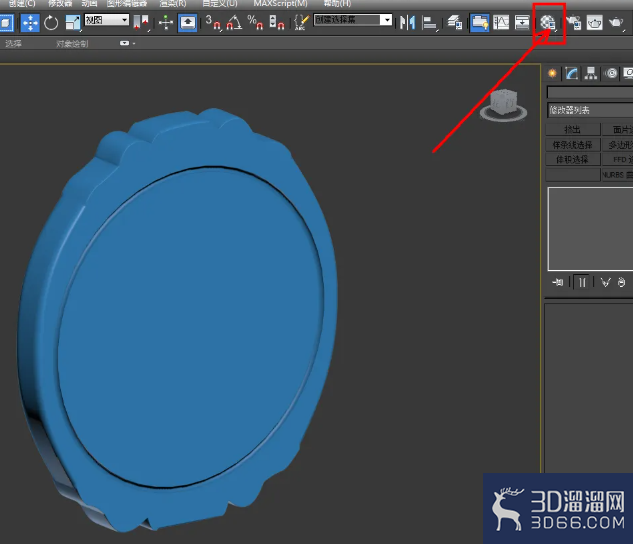This screenshot has width=633, height=544.
Task: Switch to the Motion panel tab
Action: pos(612,73)
